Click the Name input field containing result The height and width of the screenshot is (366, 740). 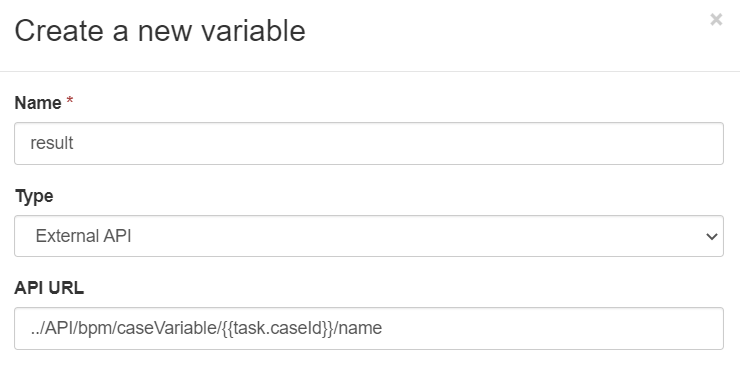[369, 143]
